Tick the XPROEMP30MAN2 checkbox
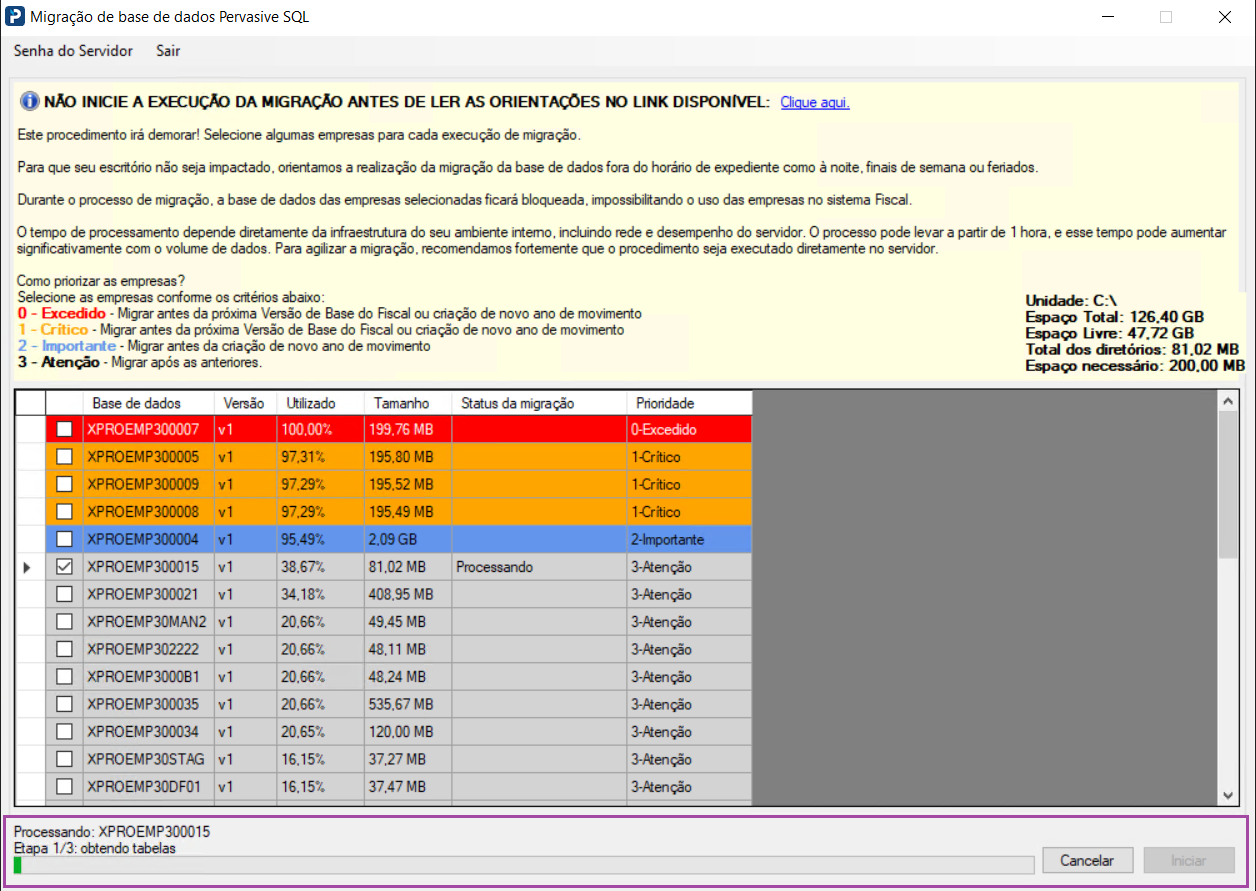Viewport: 1256px width, 891px height. pos(64,622)
